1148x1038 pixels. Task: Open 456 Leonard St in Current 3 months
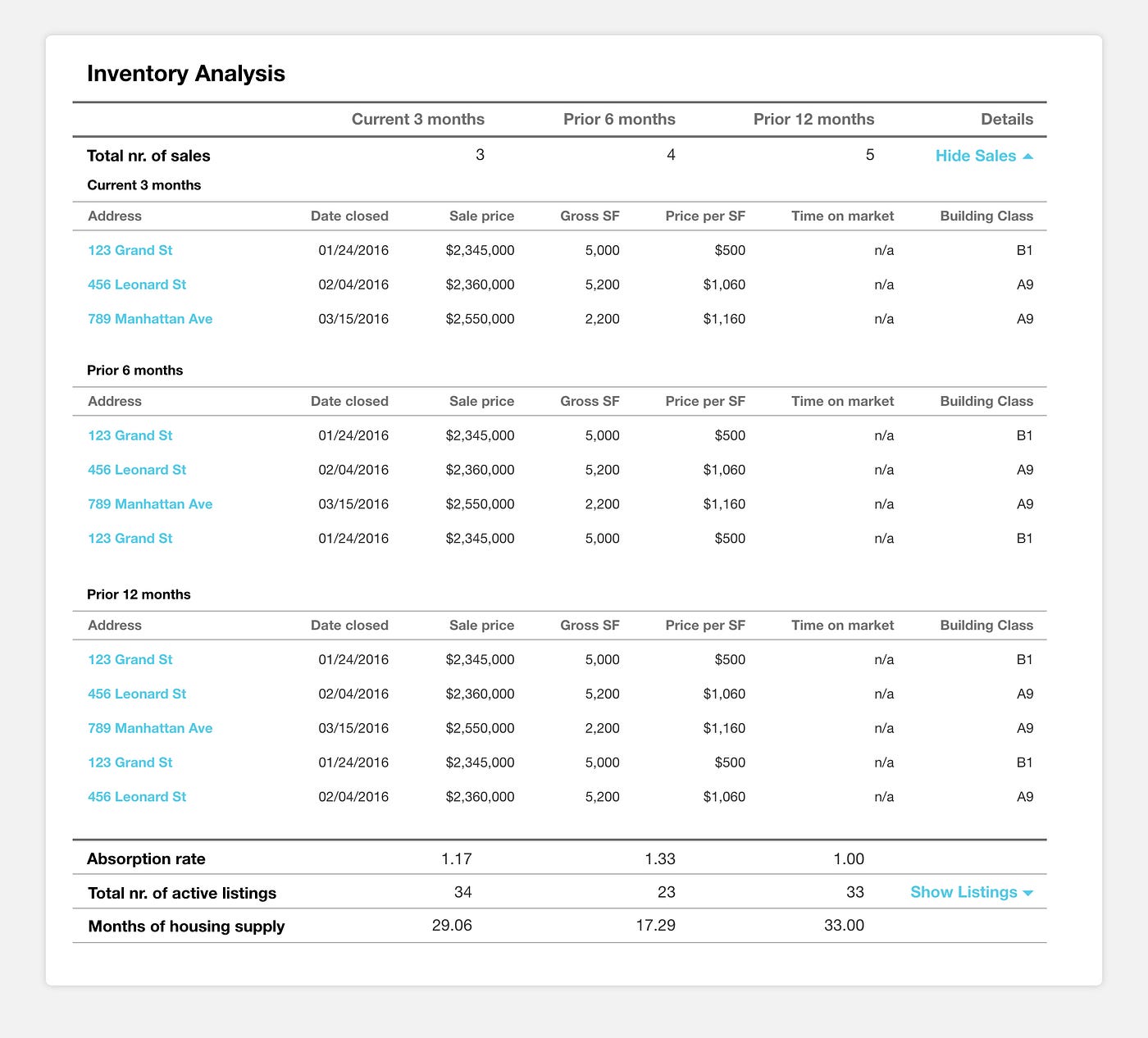click(136, 285)
